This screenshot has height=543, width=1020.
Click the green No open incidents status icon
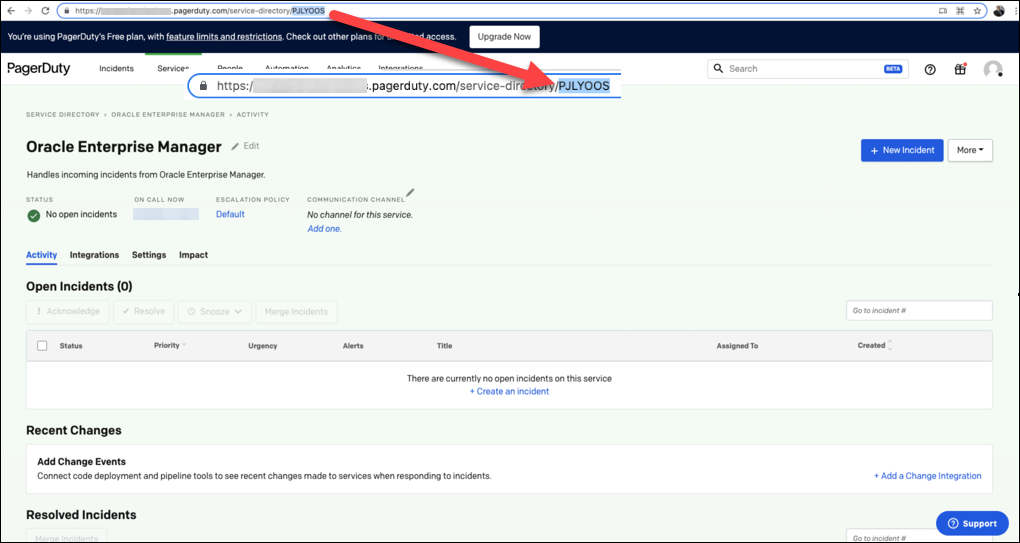[34, 215]
